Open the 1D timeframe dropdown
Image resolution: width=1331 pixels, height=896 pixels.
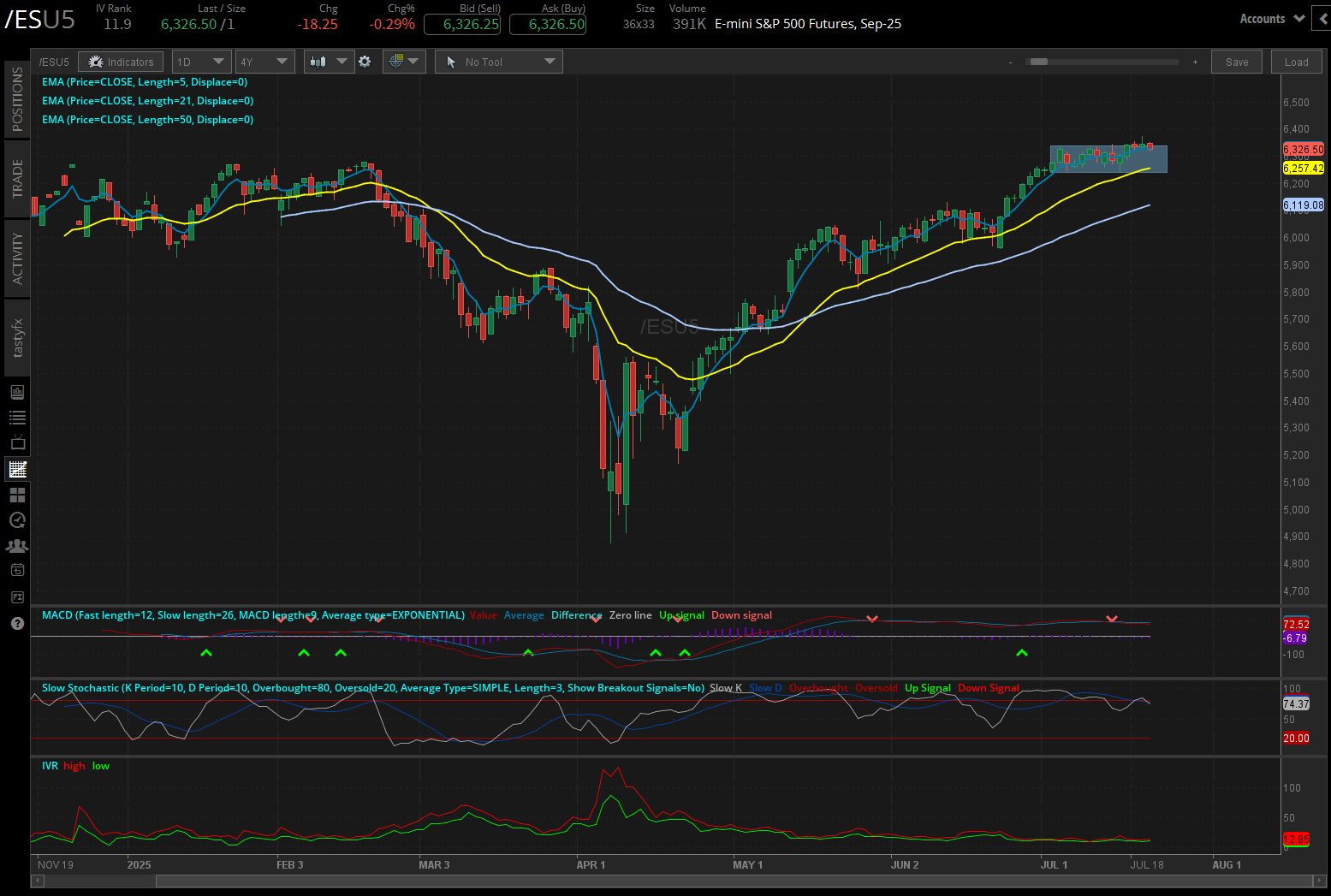click(201, 61)
